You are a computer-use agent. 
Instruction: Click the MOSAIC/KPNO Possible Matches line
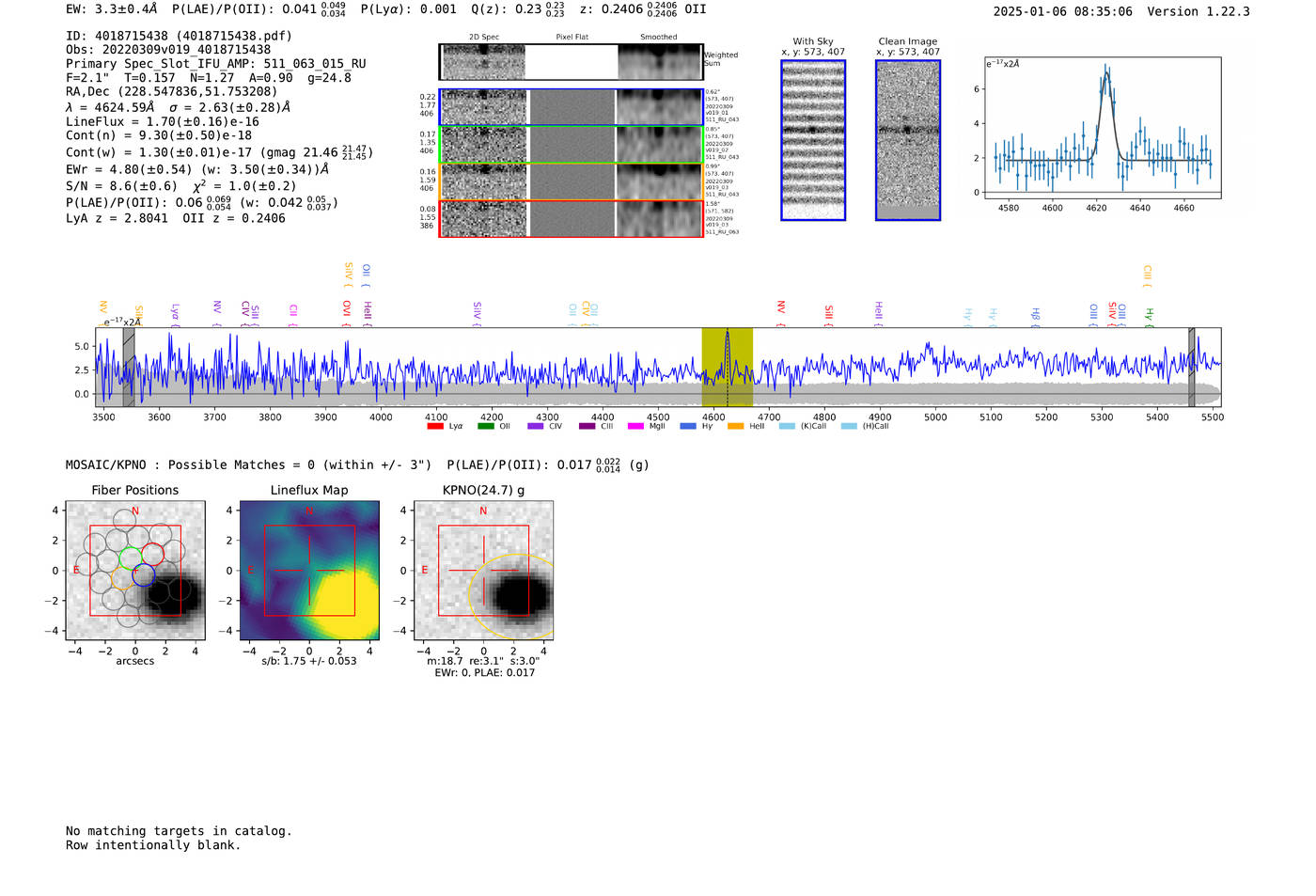point(357,465)
